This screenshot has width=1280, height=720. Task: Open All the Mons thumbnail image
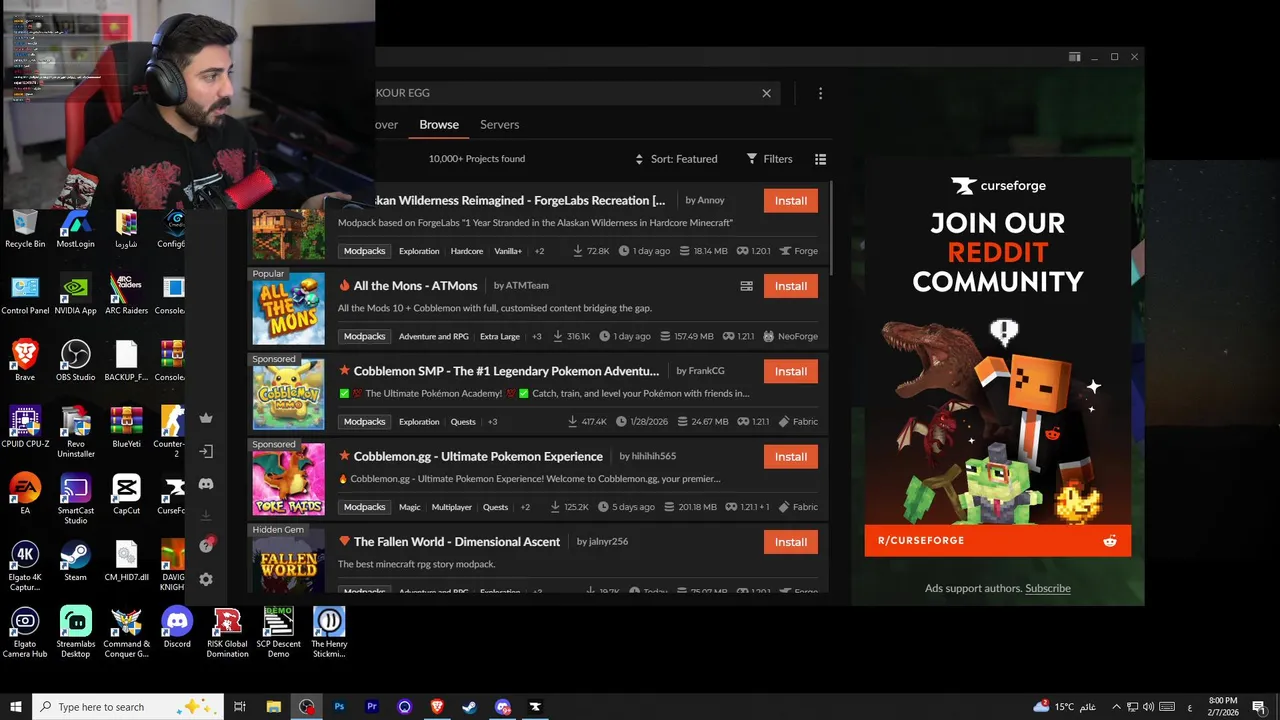(288, 308)
